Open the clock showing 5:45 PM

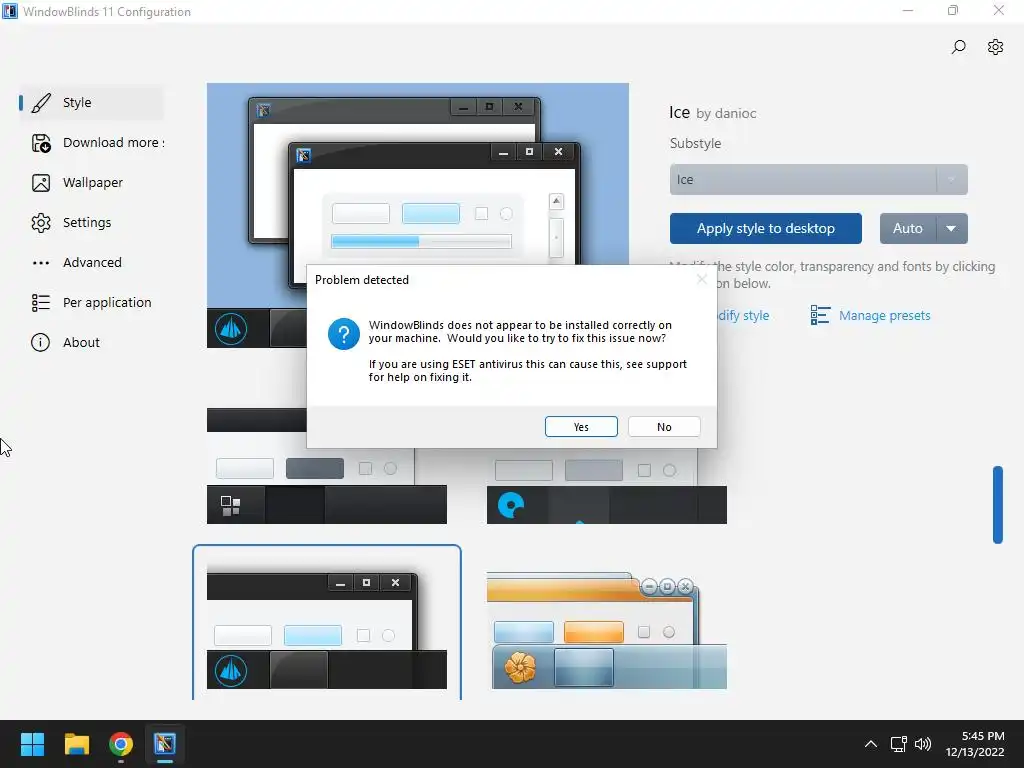975,744
